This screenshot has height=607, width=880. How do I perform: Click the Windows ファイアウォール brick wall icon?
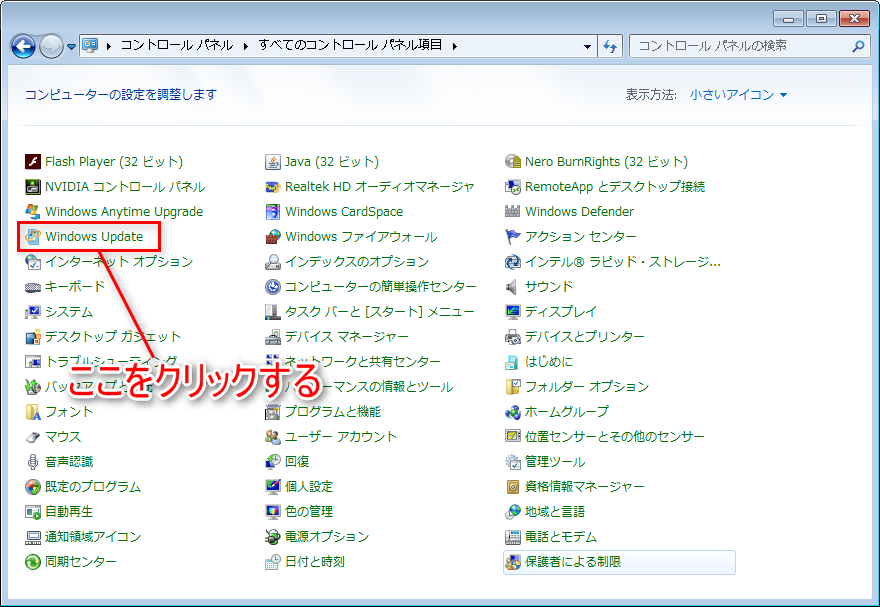click(273, 237)
